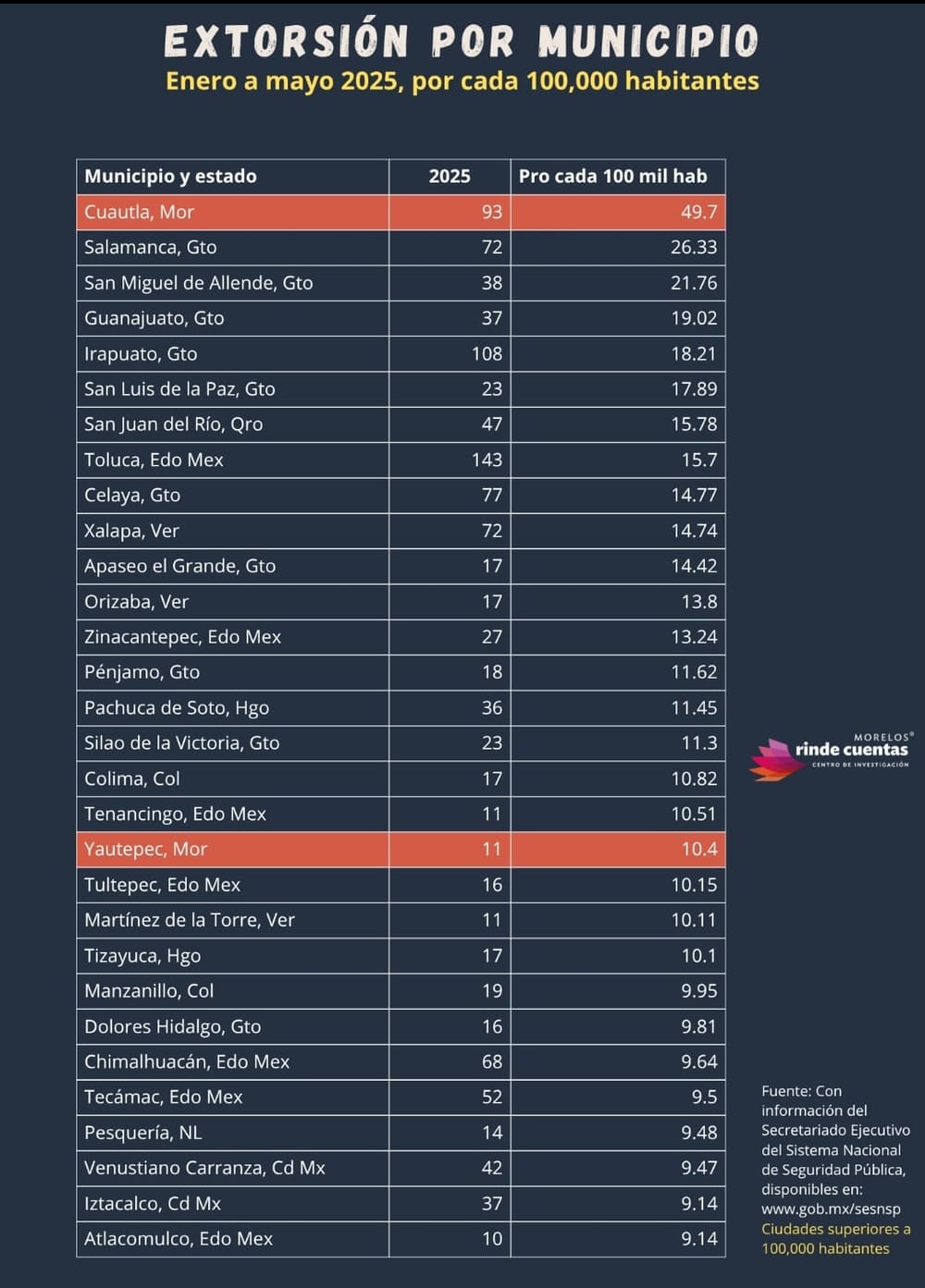Click the Xalapa, Ver cell

(x=131, y=531)
